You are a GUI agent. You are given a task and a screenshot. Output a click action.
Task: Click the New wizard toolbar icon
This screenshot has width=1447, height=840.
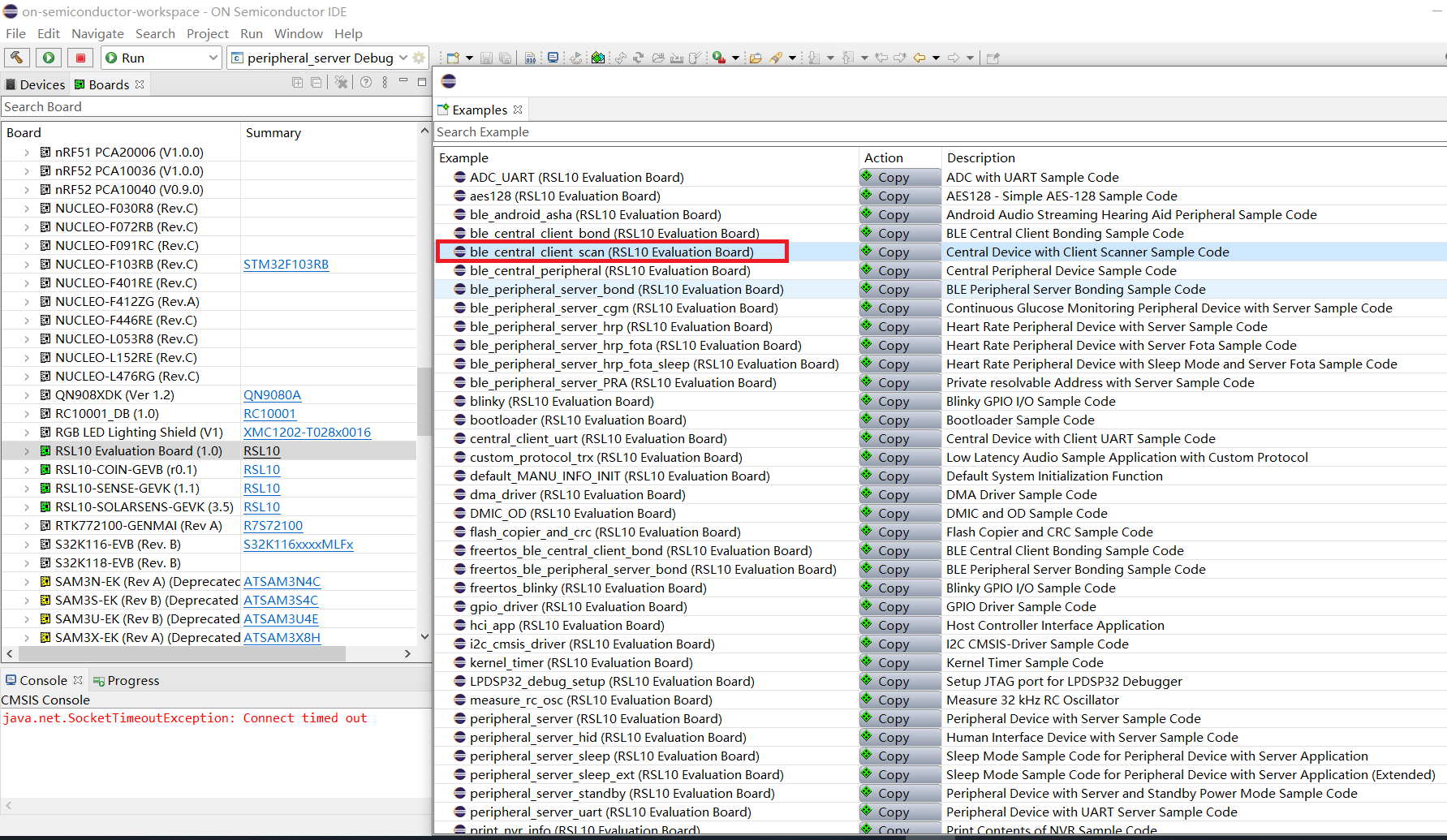453,58
